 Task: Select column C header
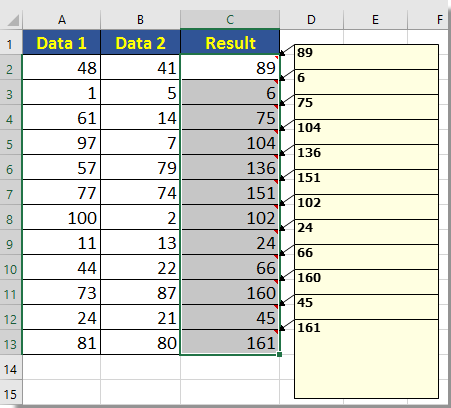coord(230,20)
